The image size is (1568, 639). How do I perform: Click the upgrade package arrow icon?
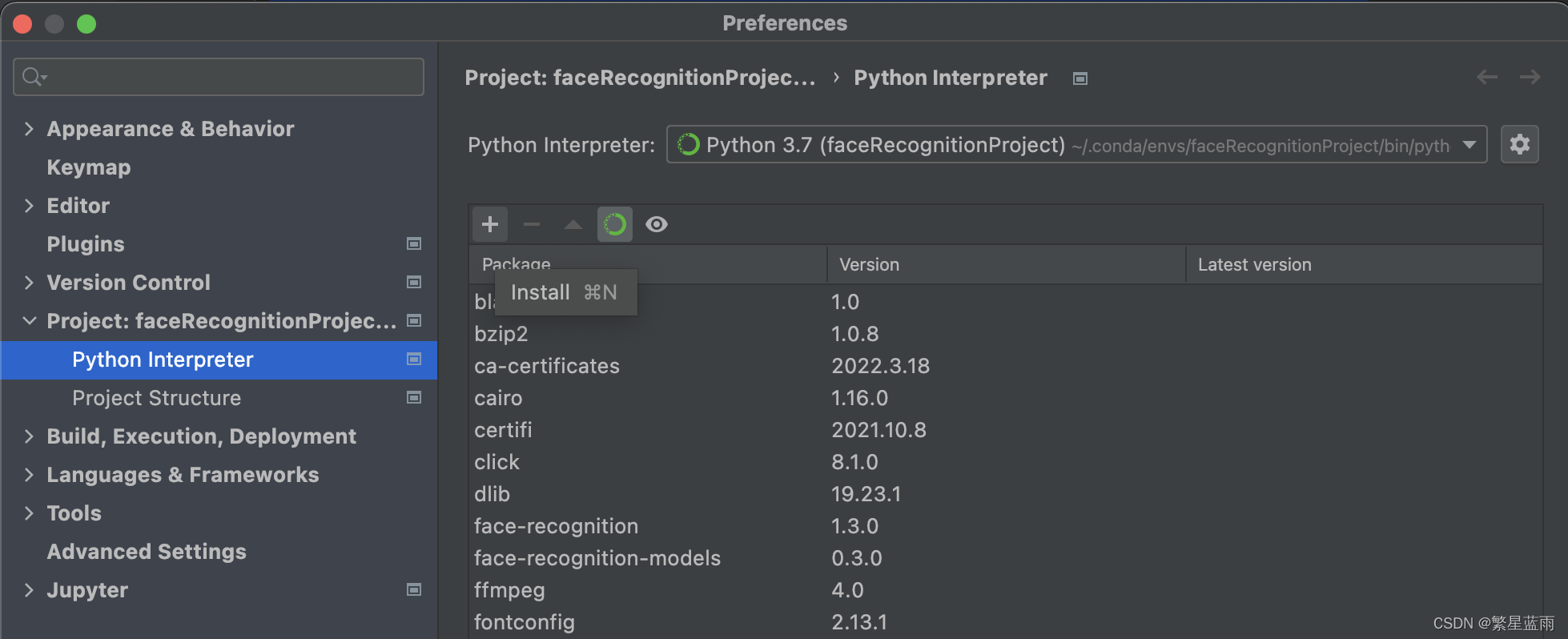pos(573,224)
